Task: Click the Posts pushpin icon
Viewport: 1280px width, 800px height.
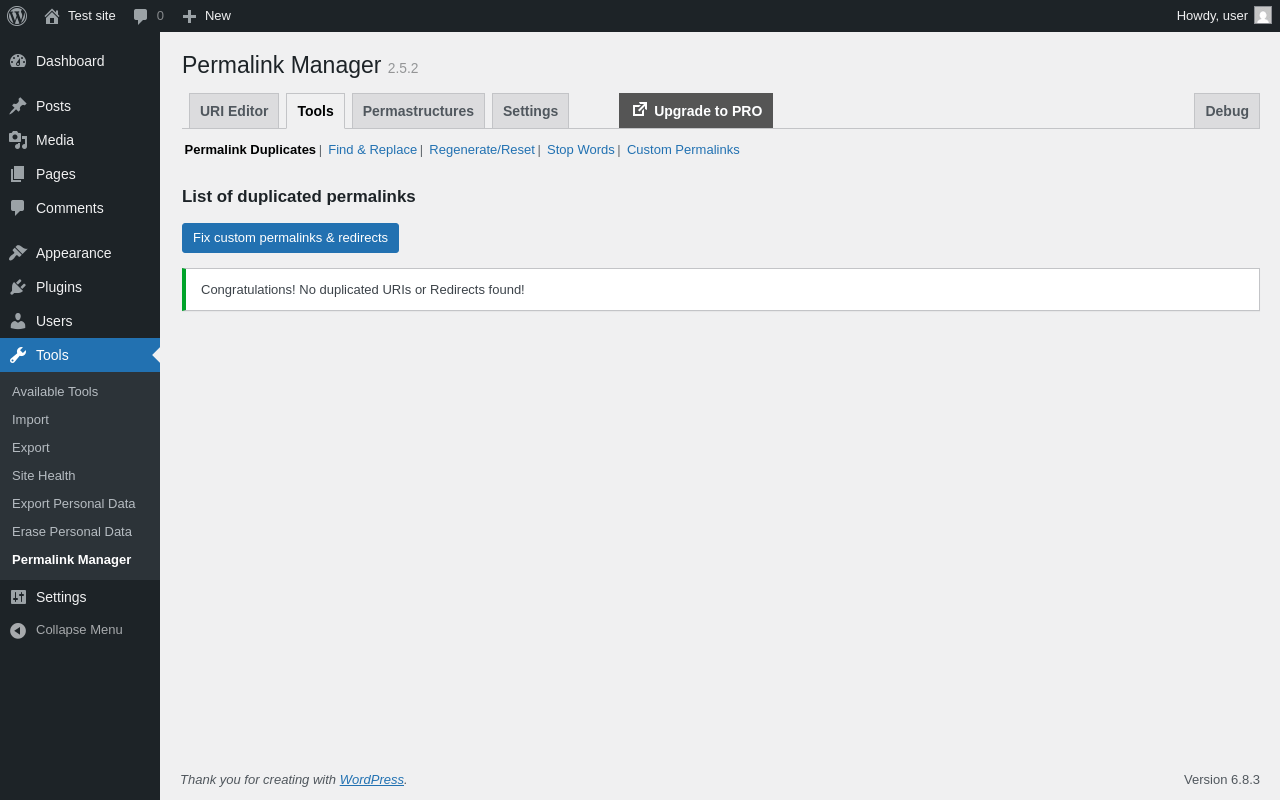Action: [x=18, y=106]
